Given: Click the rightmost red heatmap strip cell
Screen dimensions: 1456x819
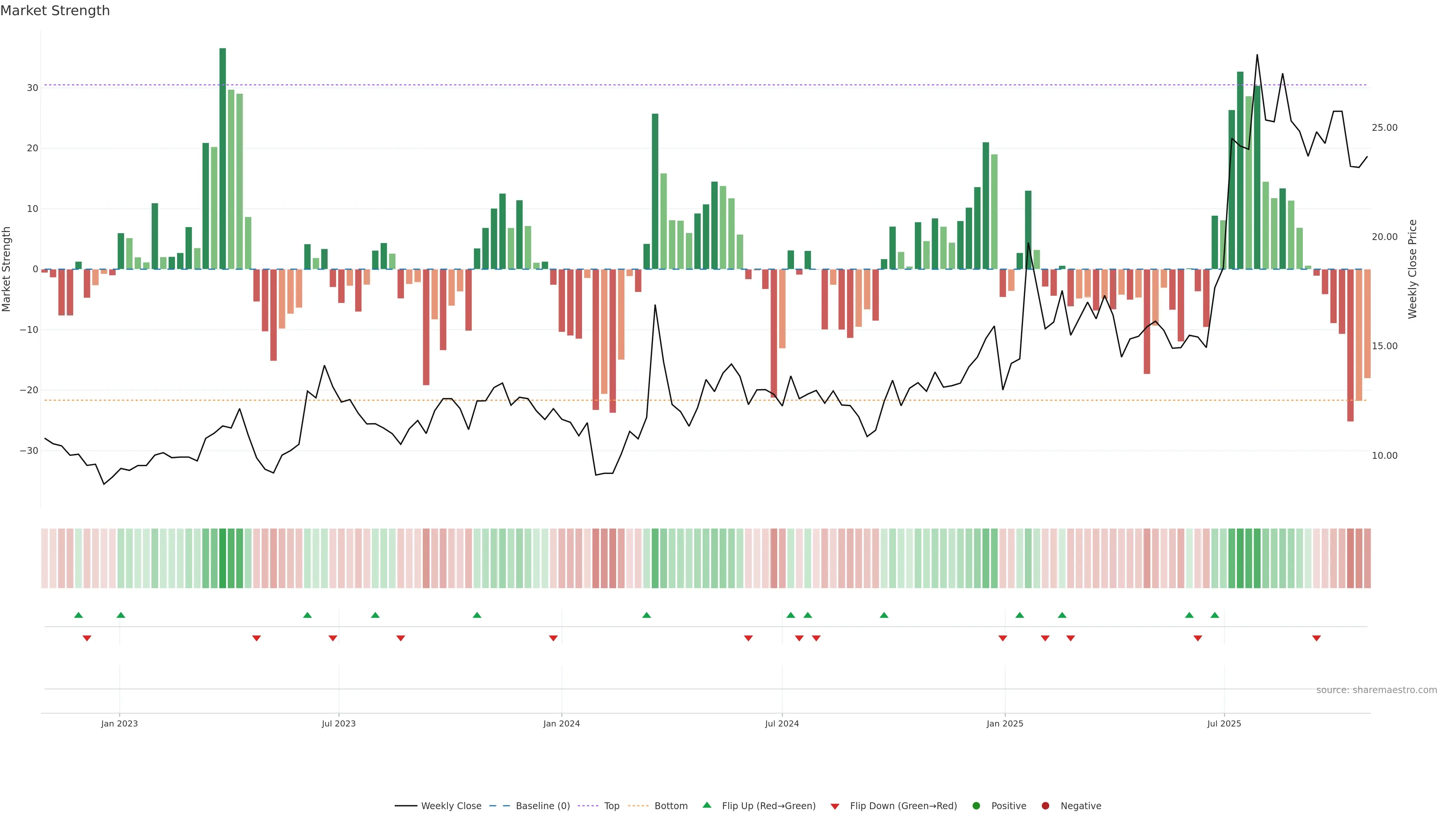Looking at the screenshot, I should coord(1367,559).
